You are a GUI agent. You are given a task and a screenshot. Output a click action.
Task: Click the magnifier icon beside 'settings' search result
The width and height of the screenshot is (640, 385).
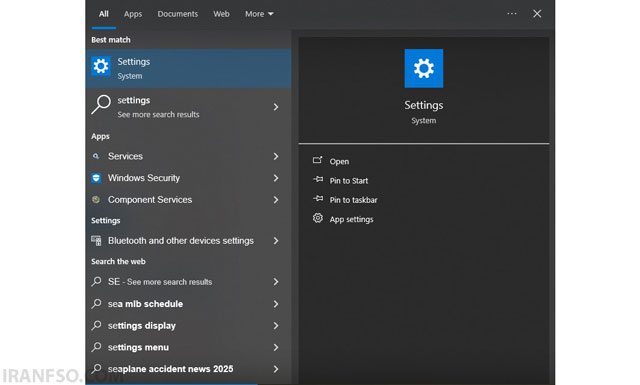click(x=101, y=105)
